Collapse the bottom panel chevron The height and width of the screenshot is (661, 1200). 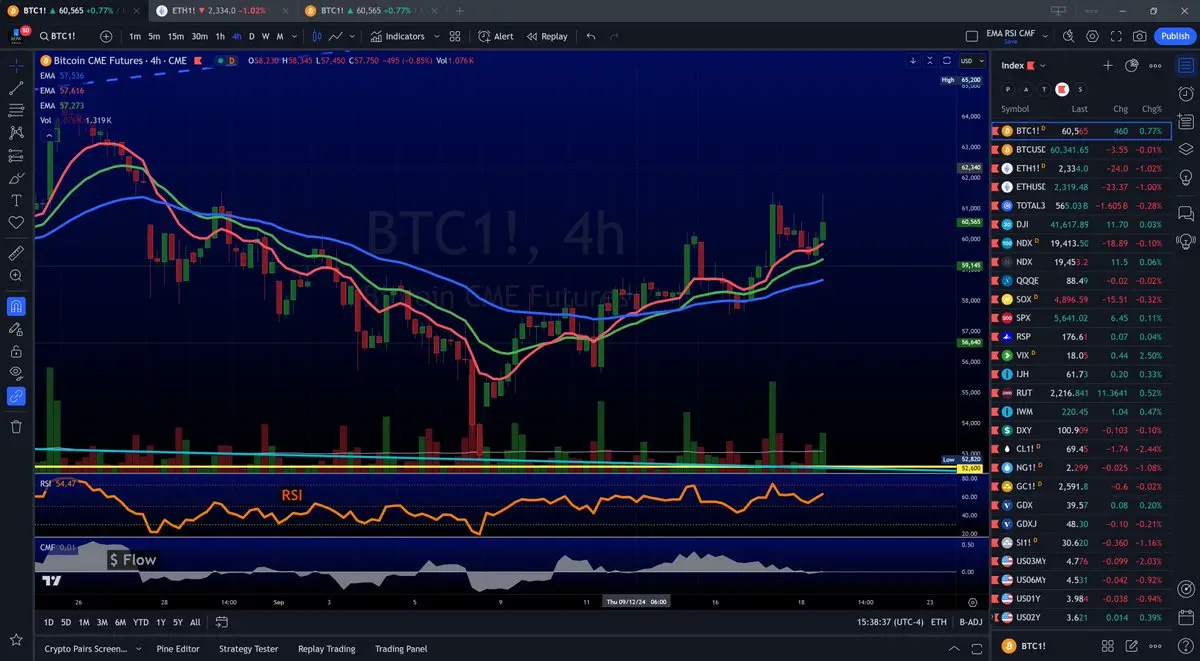(953, 649)
